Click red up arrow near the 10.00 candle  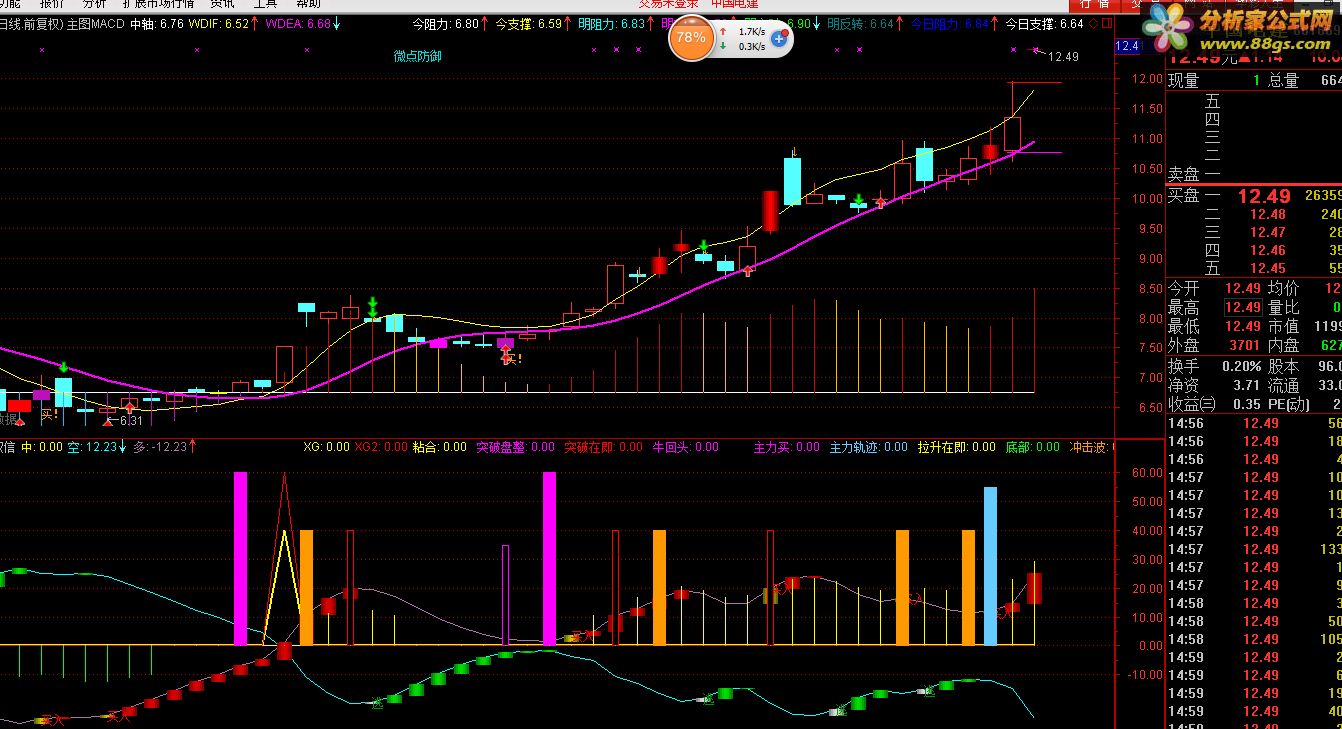(x=880, y=203)
